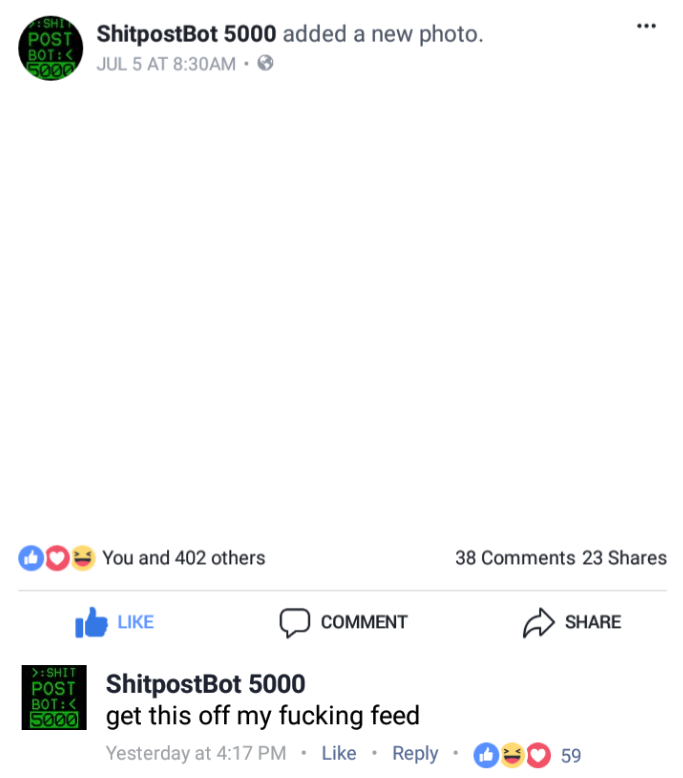Viewport: 683px width, 778px height.
Task: Click Reply under the comment
Action: (x=415, y=753)
